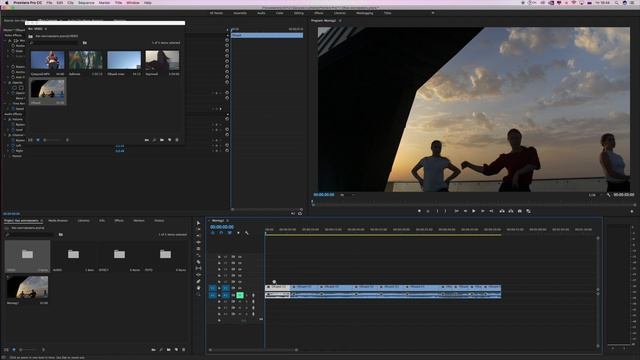Screen dimensions: 640x360
Task: Switch to the Color workspace
Action: click(280, 13)
